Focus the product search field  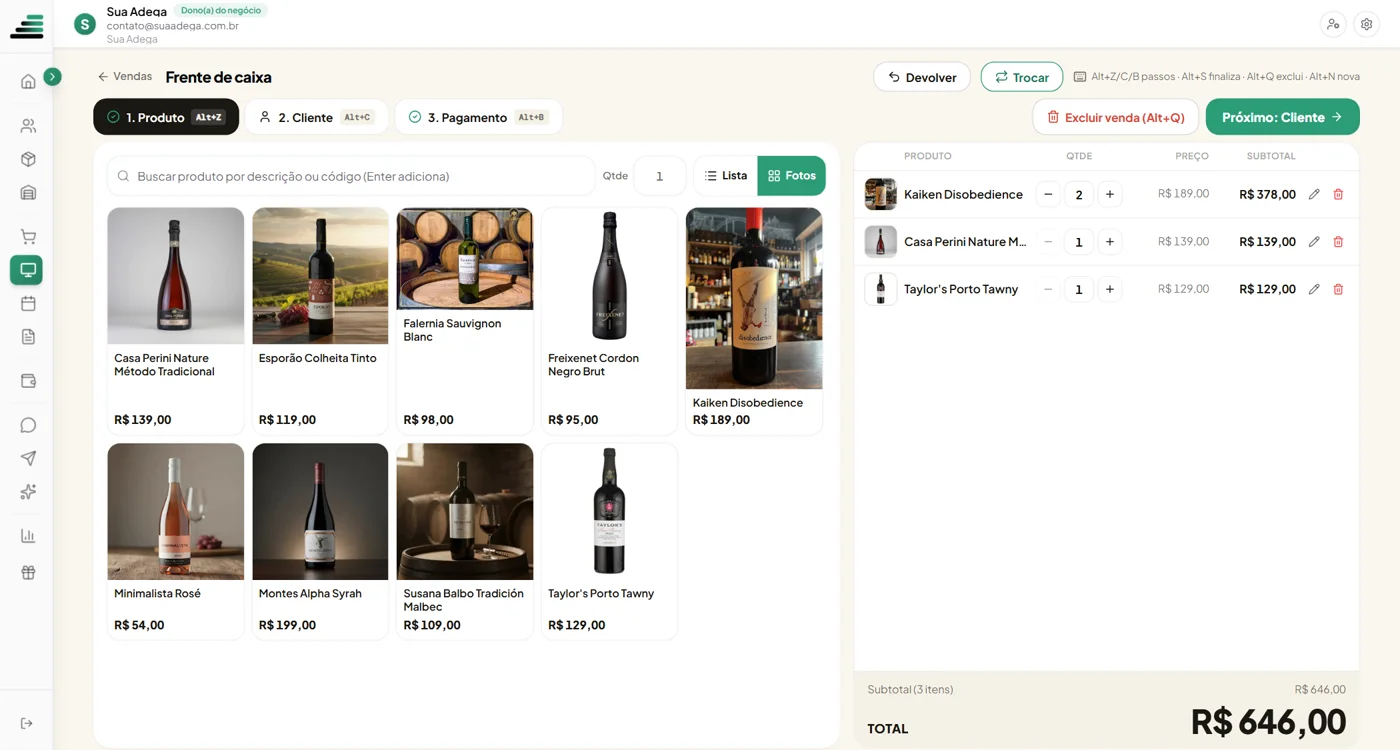[x=351, y=176]
